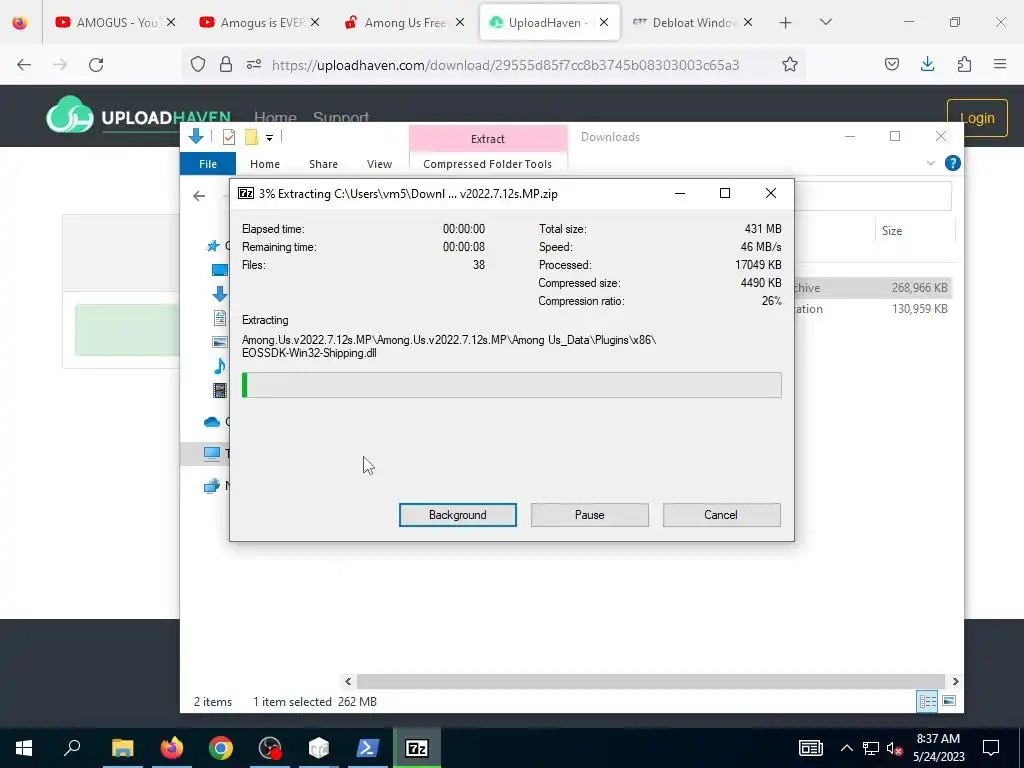The height and width of the screenshot is (768, 1024).
Task: Reload the UploadHaven page
Action: pyautogui.click(x=96, y=65)
